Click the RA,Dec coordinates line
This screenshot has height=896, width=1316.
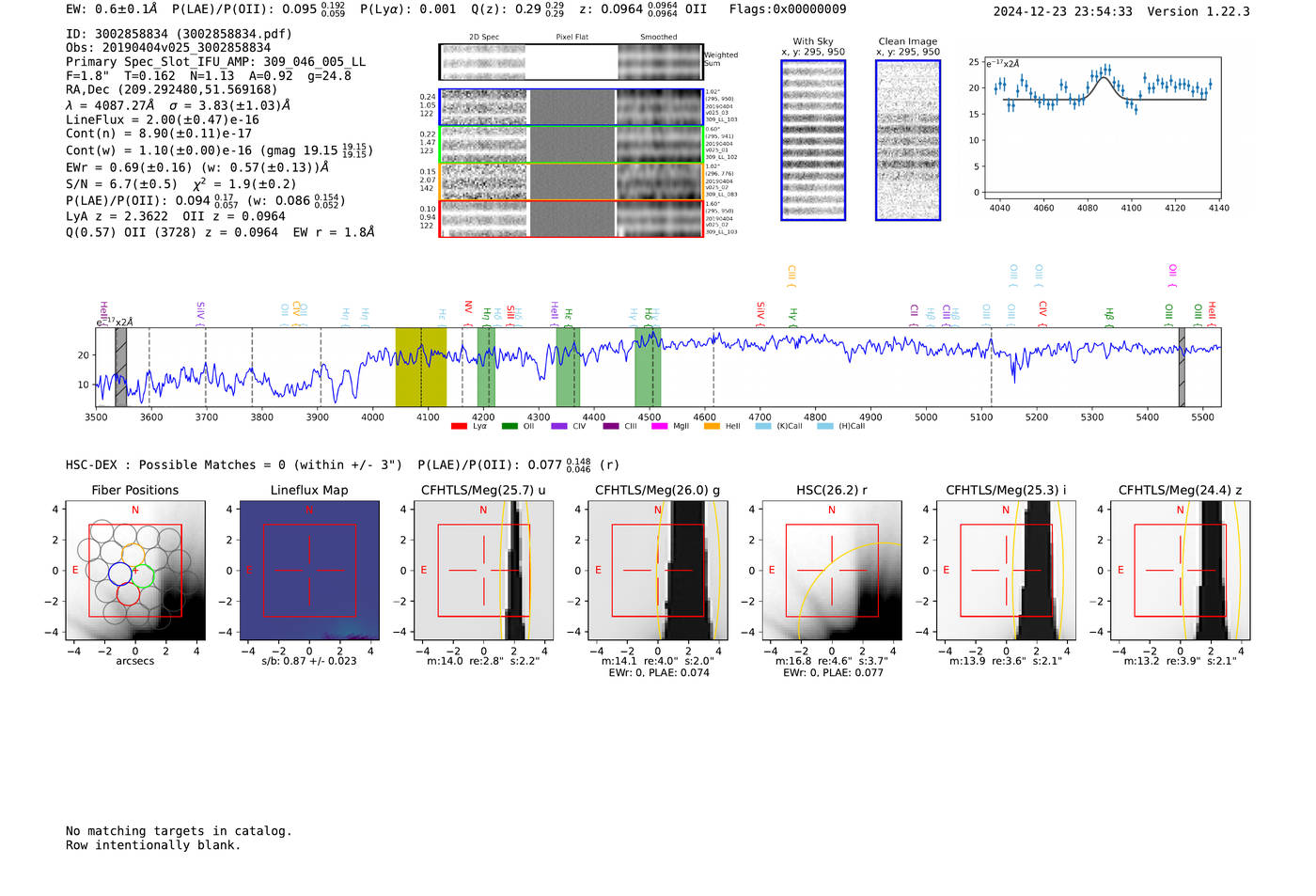tap(171, 90)
